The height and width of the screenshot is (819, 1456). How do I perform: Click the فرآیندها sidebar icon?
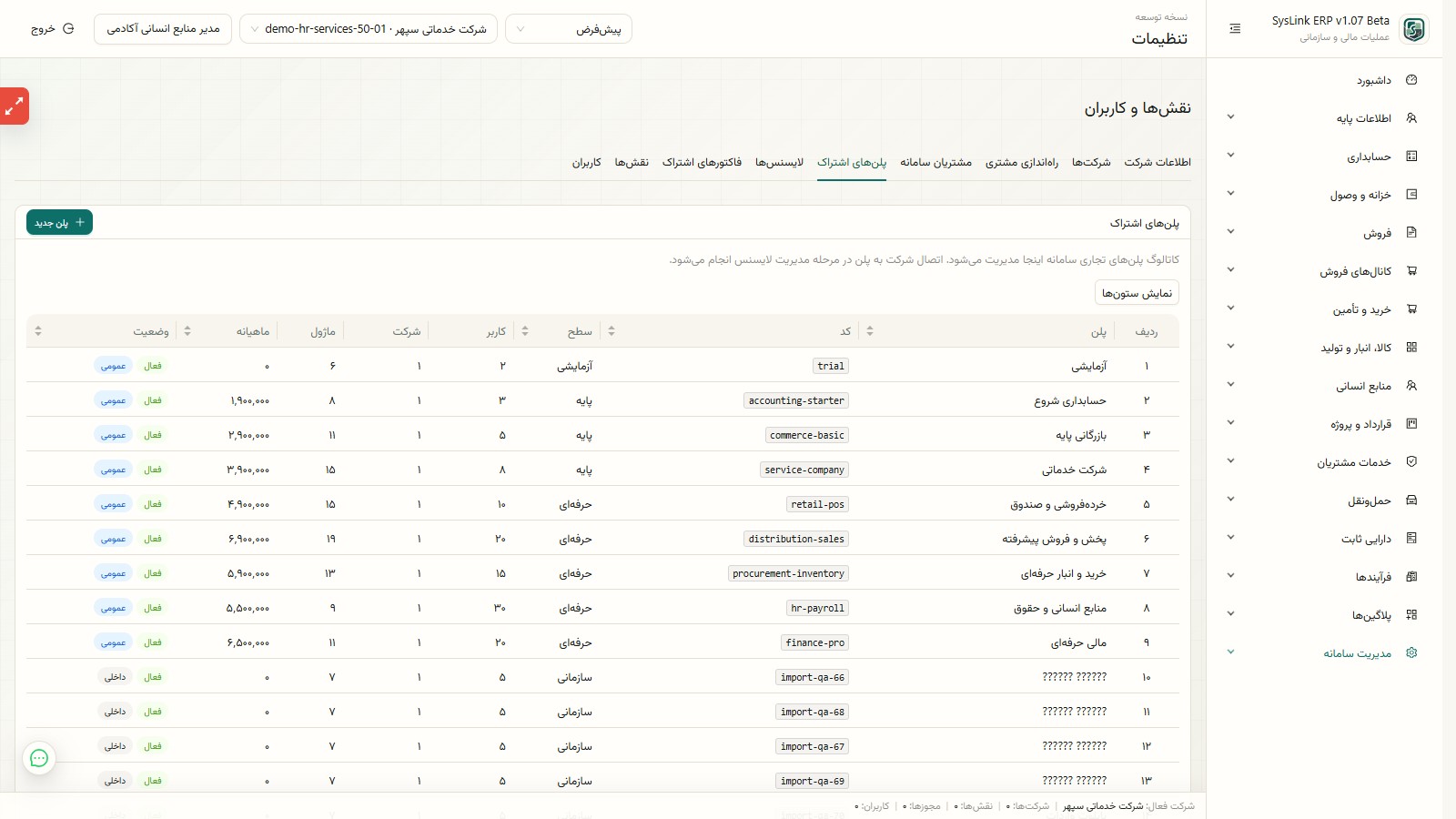click(1411, 577)
